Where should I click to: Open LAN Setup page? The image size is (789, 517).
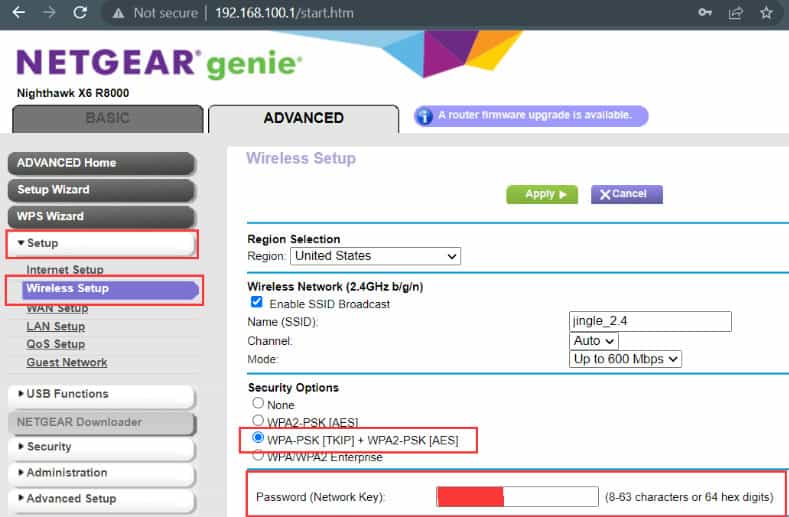pyautogui.click(x=55, y=326)
